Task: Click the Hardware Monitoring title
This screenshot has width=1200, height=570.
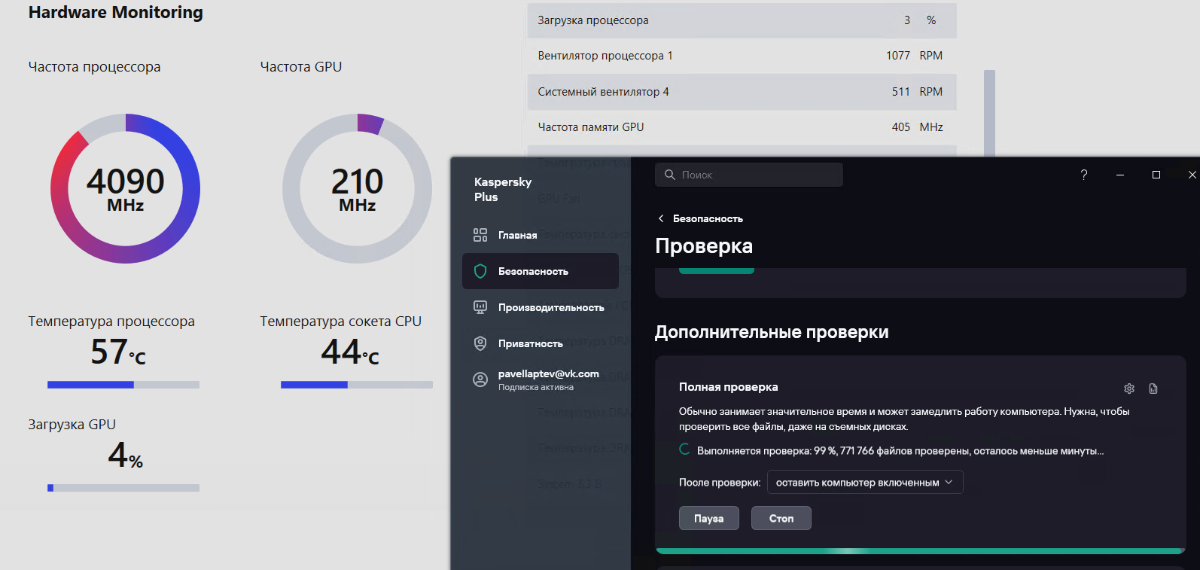Action: point(115,13)
